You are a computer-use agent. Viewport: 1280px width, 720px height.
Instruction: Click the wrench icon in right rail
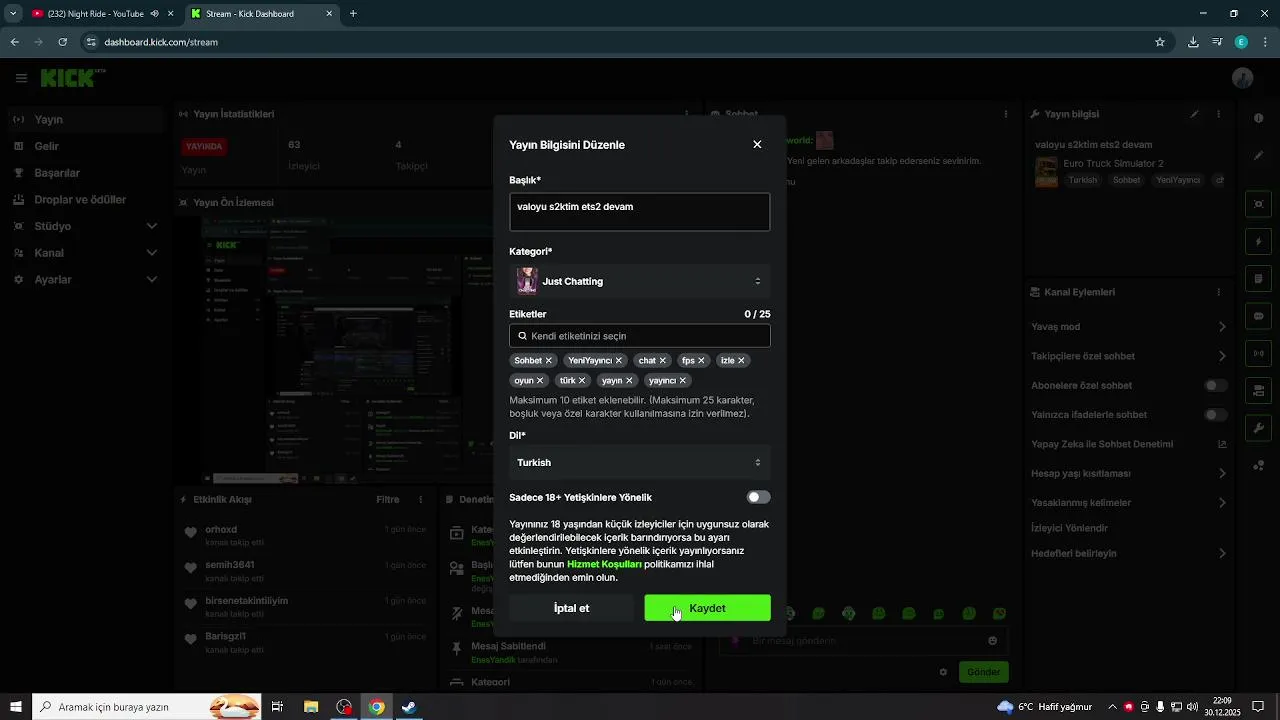coord(1259,428)
